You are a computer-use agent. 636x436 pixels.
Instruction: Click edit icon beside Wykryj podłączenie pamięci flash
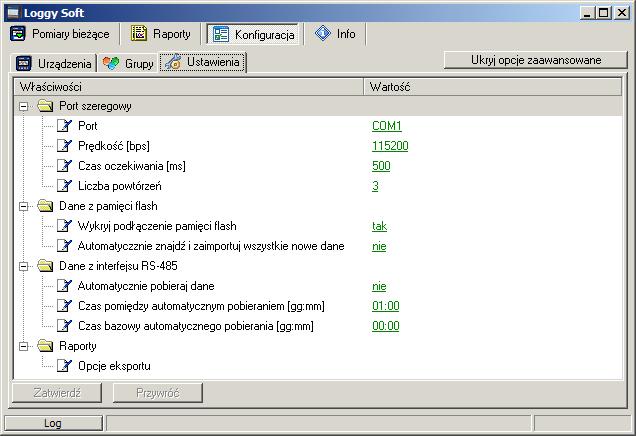[x=64, y=226]
